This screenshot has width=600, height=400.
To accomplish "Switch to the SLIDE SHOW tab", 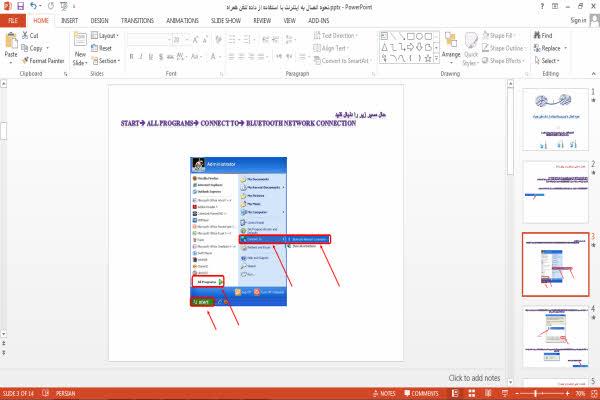I will pyautogui.click(x=226, y=21).
